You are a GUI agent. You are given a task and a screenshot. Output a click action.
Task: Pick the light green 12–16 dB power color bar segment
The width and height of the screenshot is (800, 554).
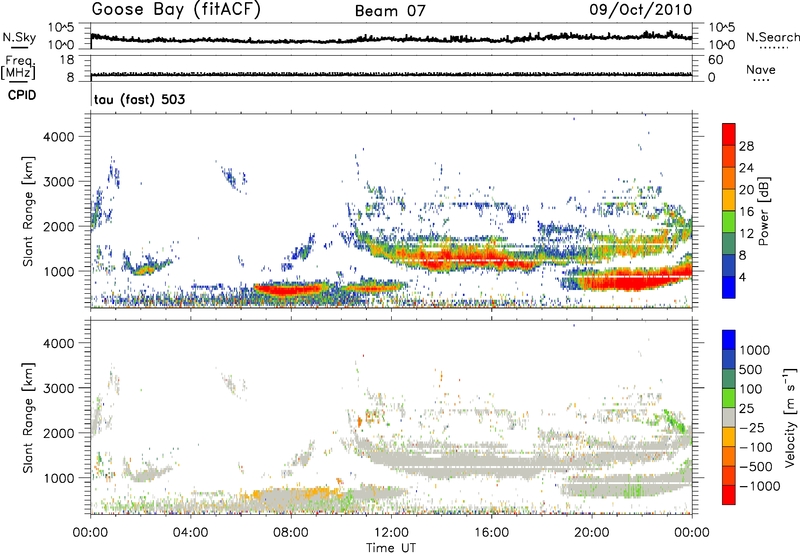729,222
